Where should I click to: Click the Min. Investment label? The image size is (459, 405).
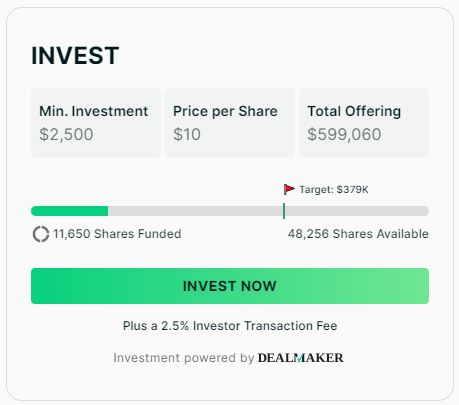[94, 111]
